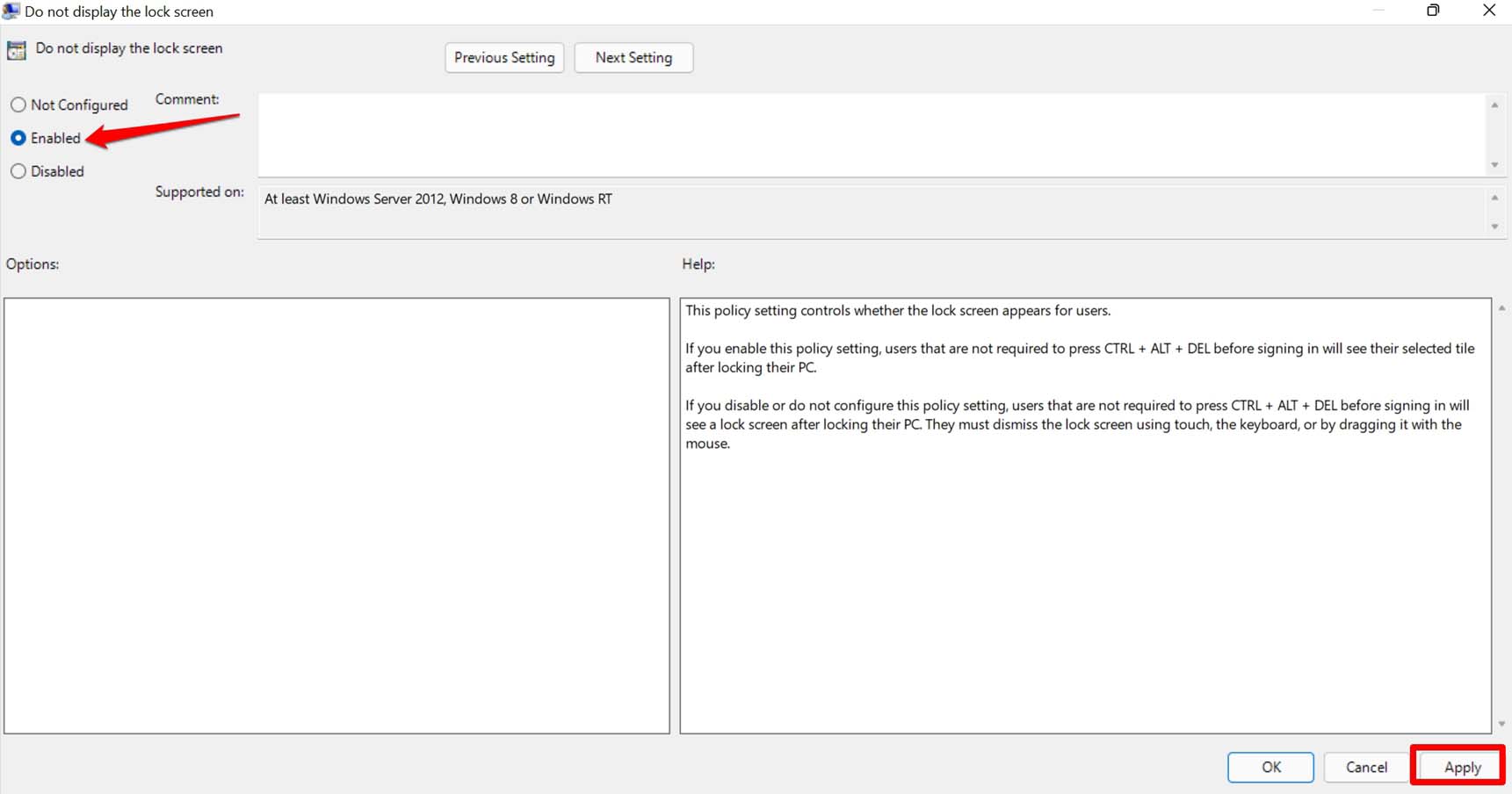Apply the policy setting
The width and height of the screenshot is (1512, 794).
pos(1462,767)
